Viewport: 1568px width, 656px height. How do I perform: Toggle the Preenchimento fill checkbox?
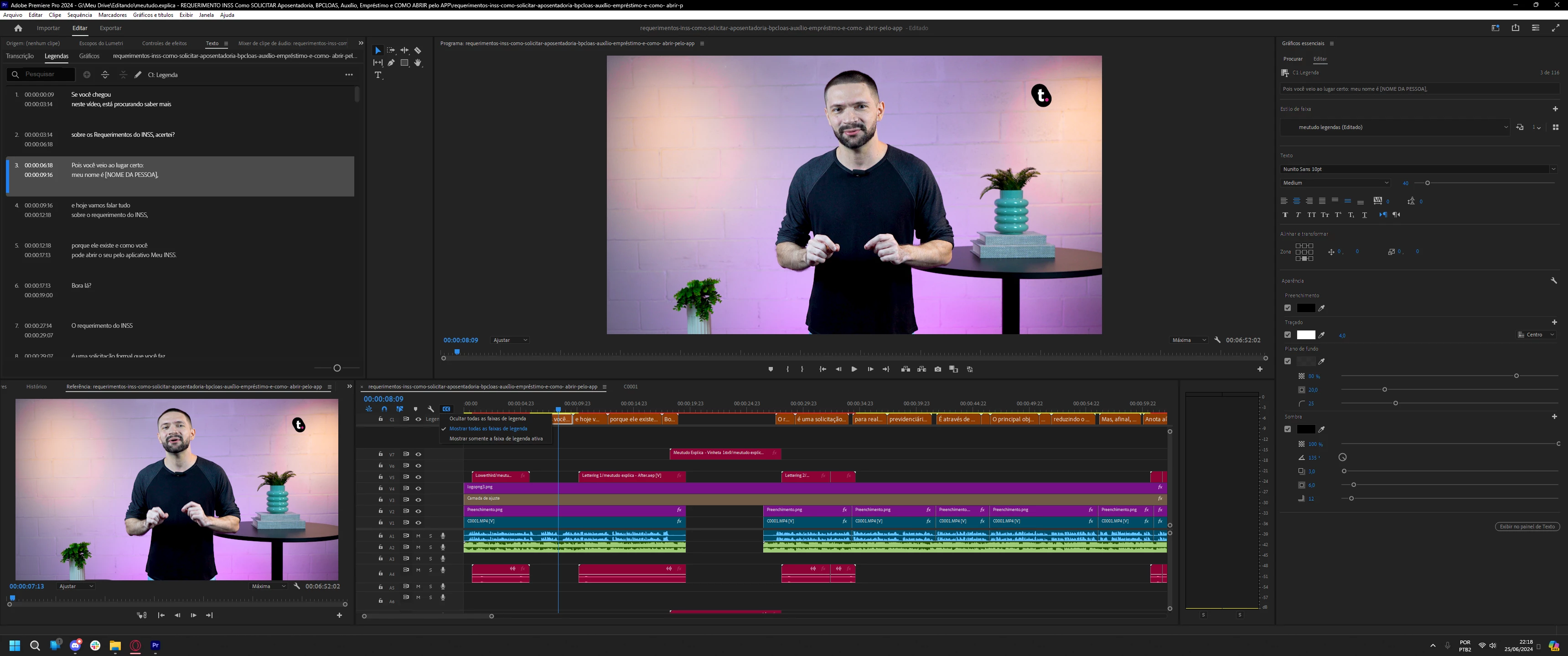(1288, 308)
